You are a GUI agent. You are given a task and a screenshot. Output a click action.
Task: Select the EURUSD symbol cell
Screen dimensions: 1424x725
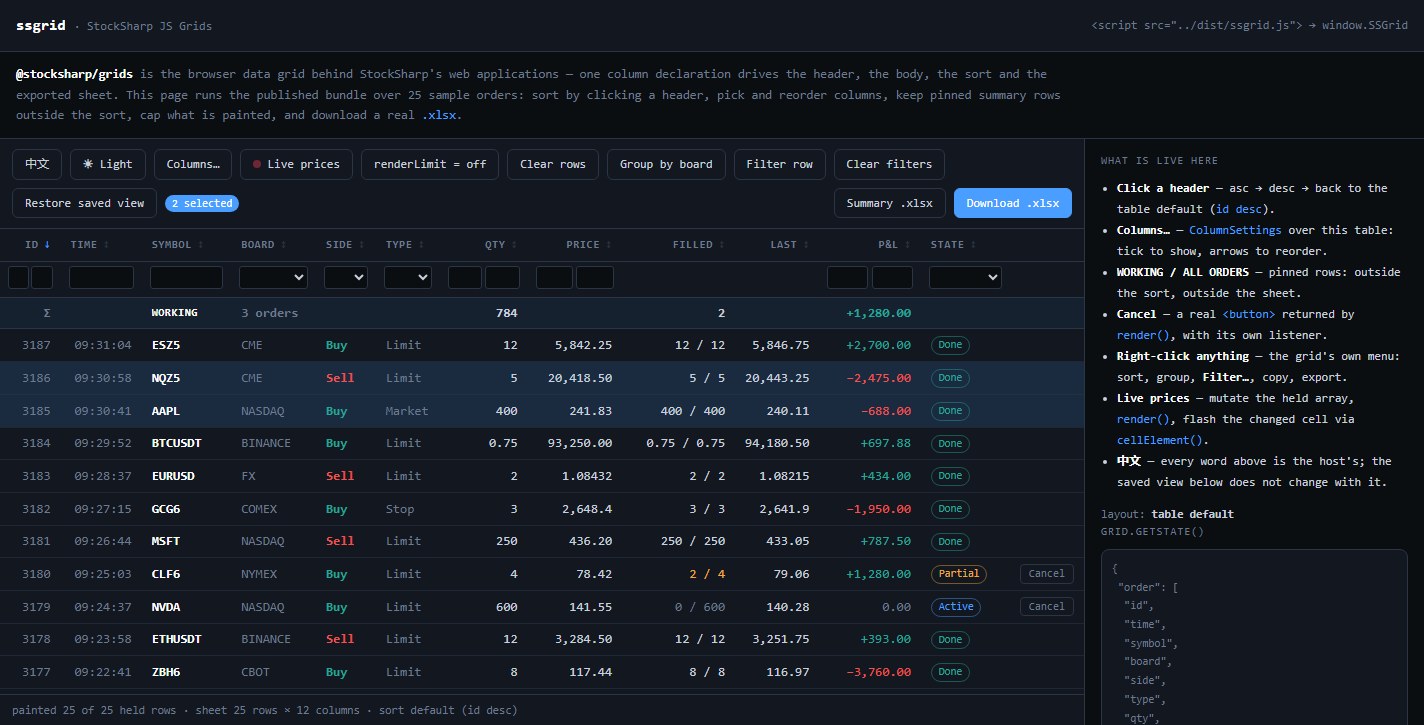coord(173,476)
